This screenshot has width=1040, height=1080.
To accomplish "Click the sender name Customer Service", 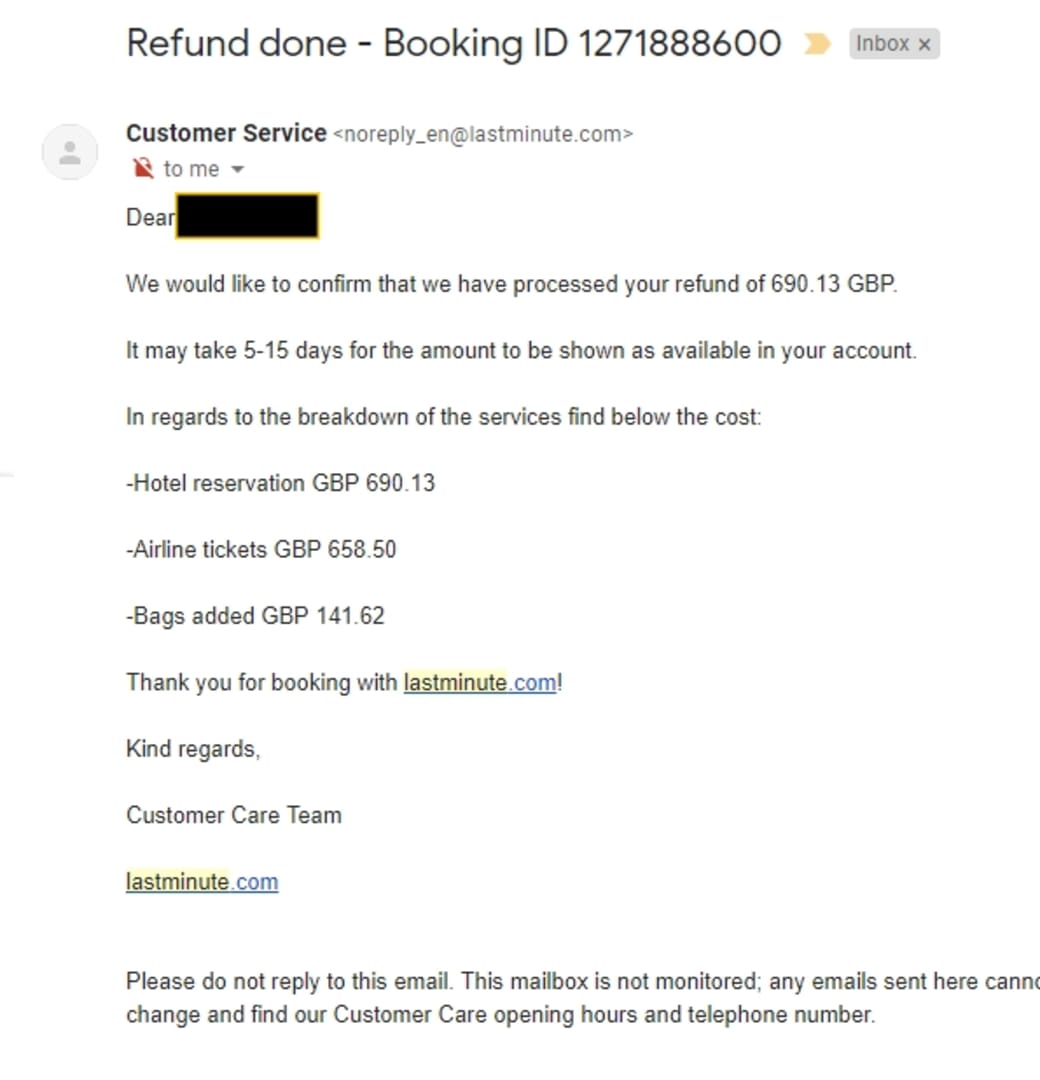I will [226, 133].
